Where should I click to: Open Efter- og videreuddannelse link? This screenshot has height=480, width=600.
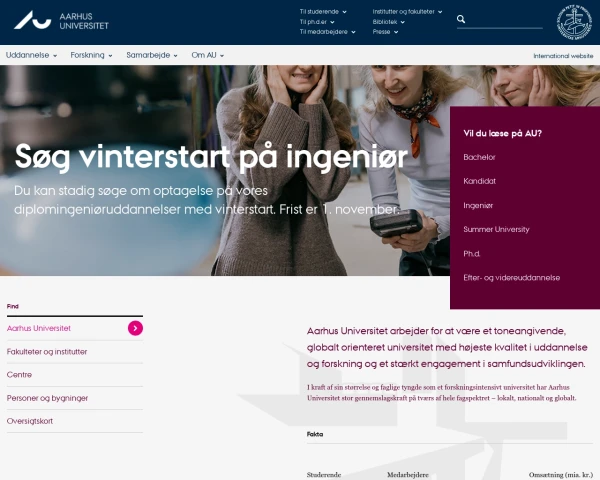512,278
